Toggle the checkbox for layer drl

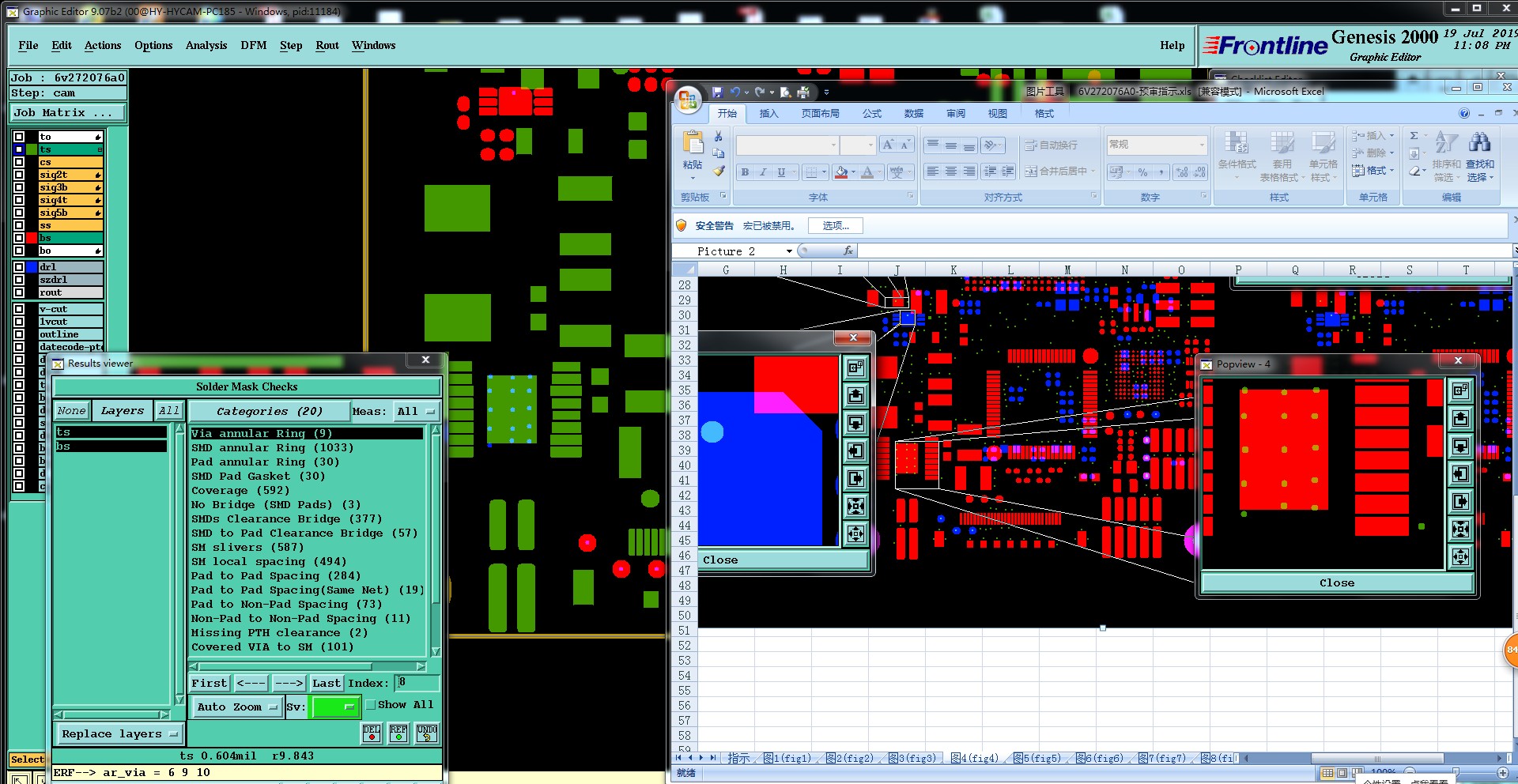(x=19, y=267)
